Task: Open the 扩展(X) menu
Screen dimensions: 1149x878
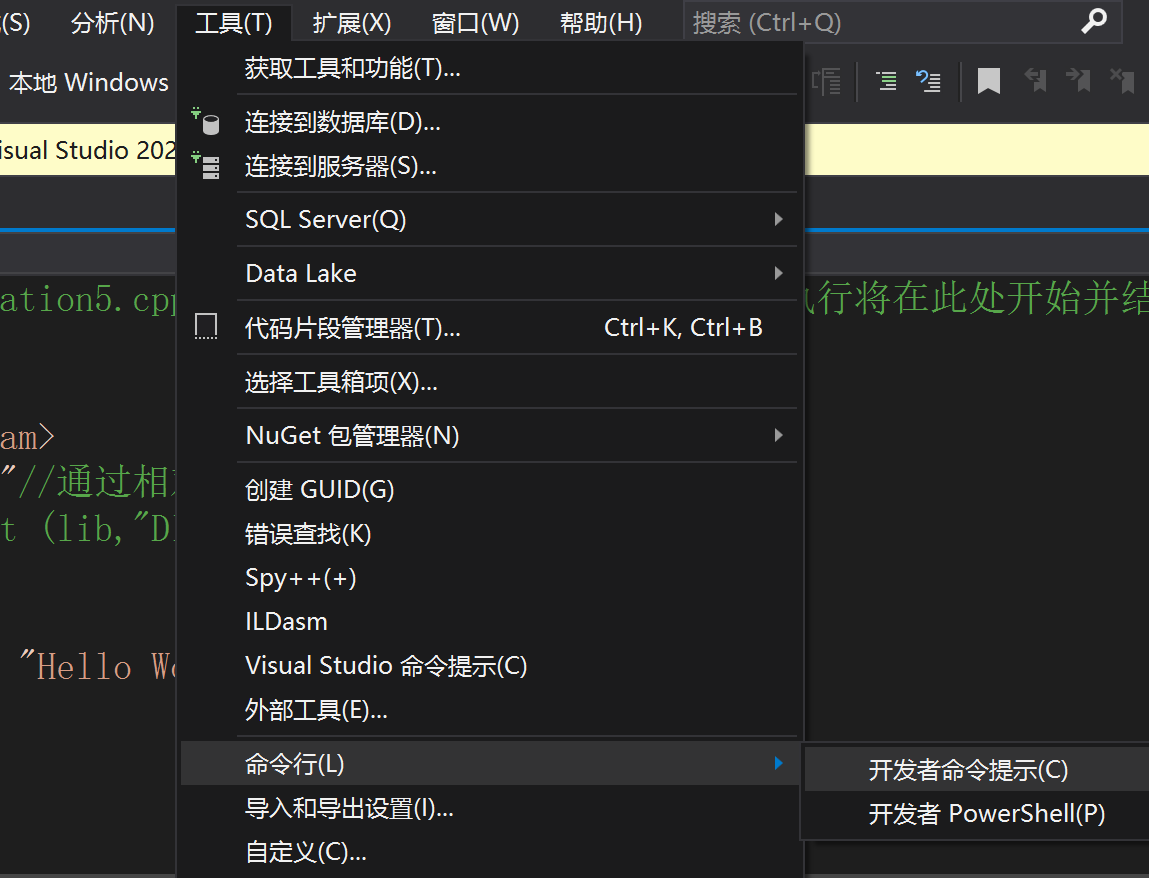Action: coord(352,23)
